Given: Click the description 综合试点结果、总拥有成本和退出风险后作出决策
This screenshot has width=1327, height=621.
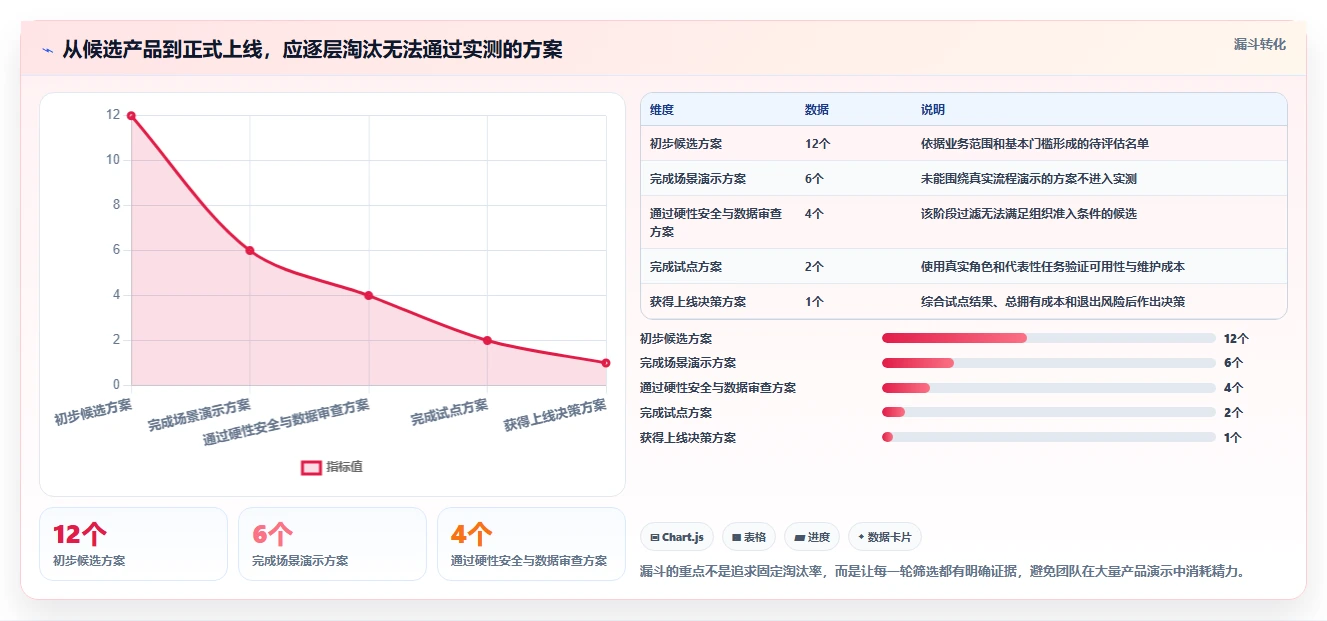Looking at the screenshot, I should point(1053,301).
